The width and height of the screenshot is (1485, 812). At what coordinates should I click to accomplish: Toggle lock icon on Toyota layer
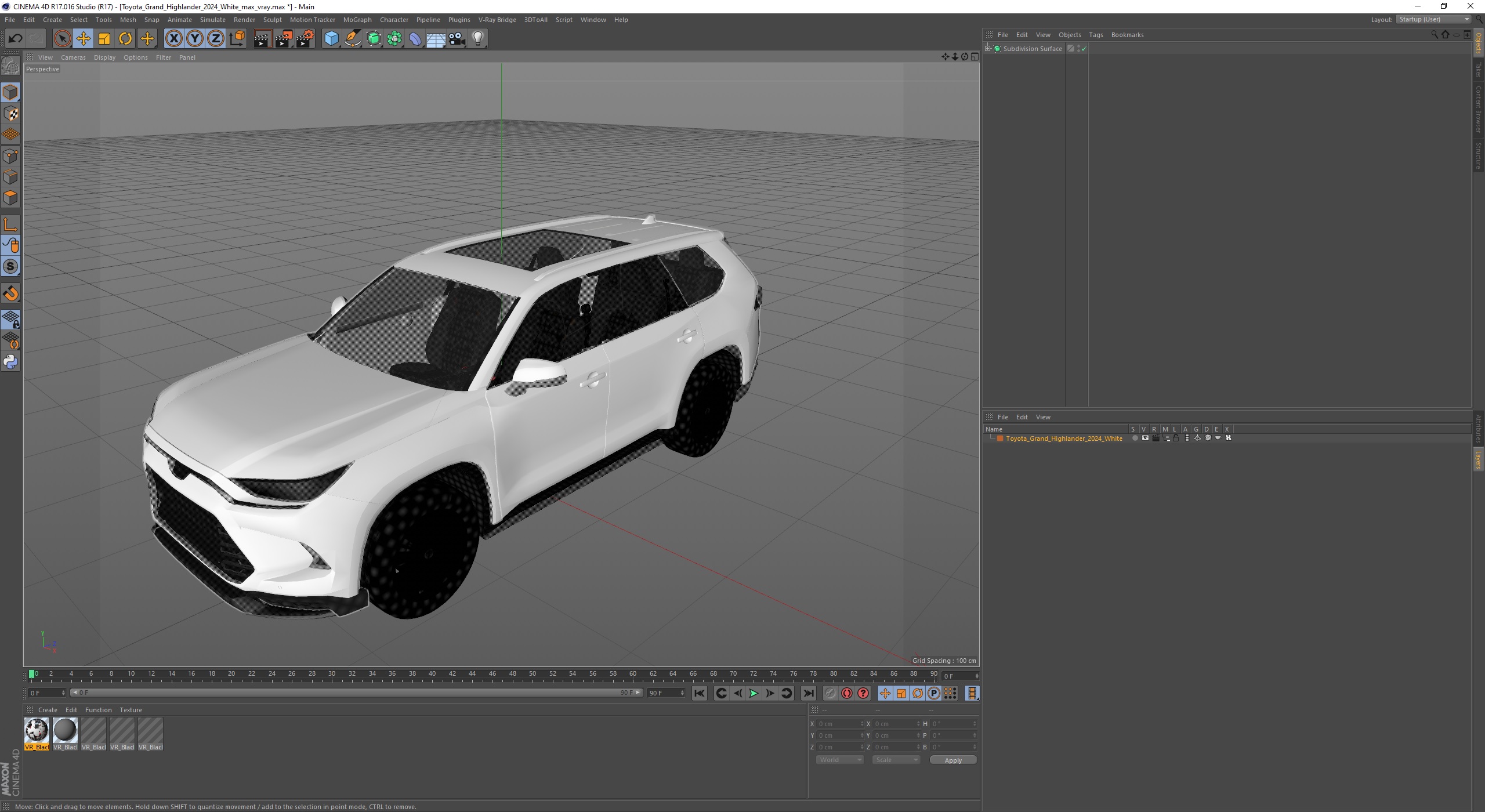coord(1176,438)
